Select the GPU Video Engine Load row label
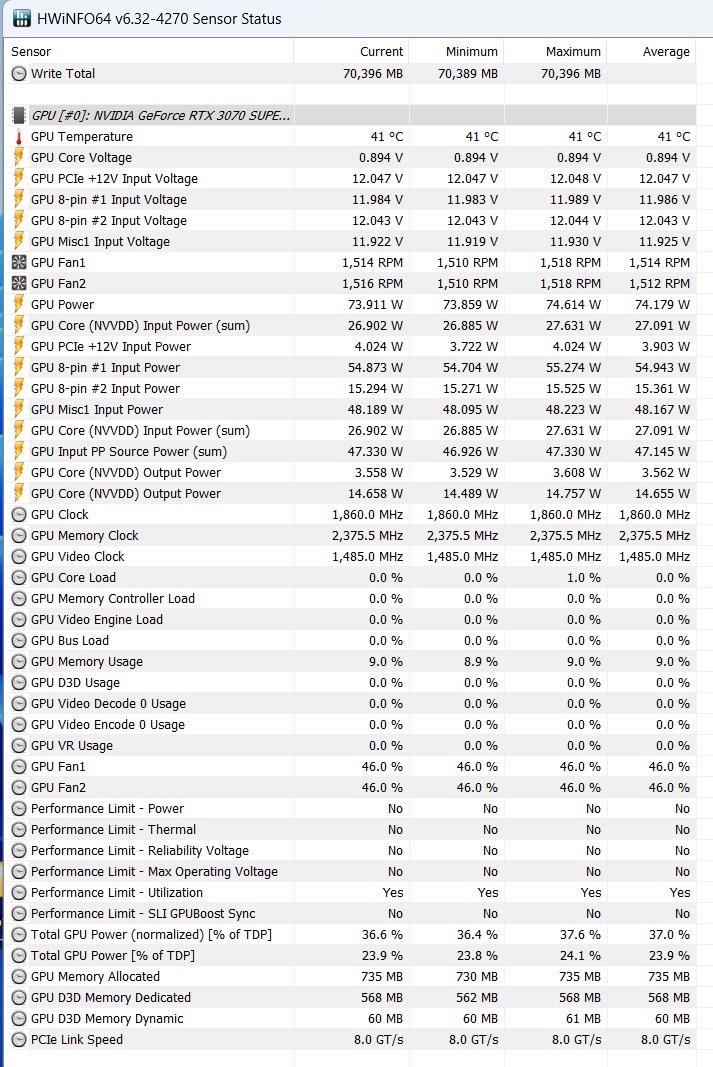 (x=97, y=620)
